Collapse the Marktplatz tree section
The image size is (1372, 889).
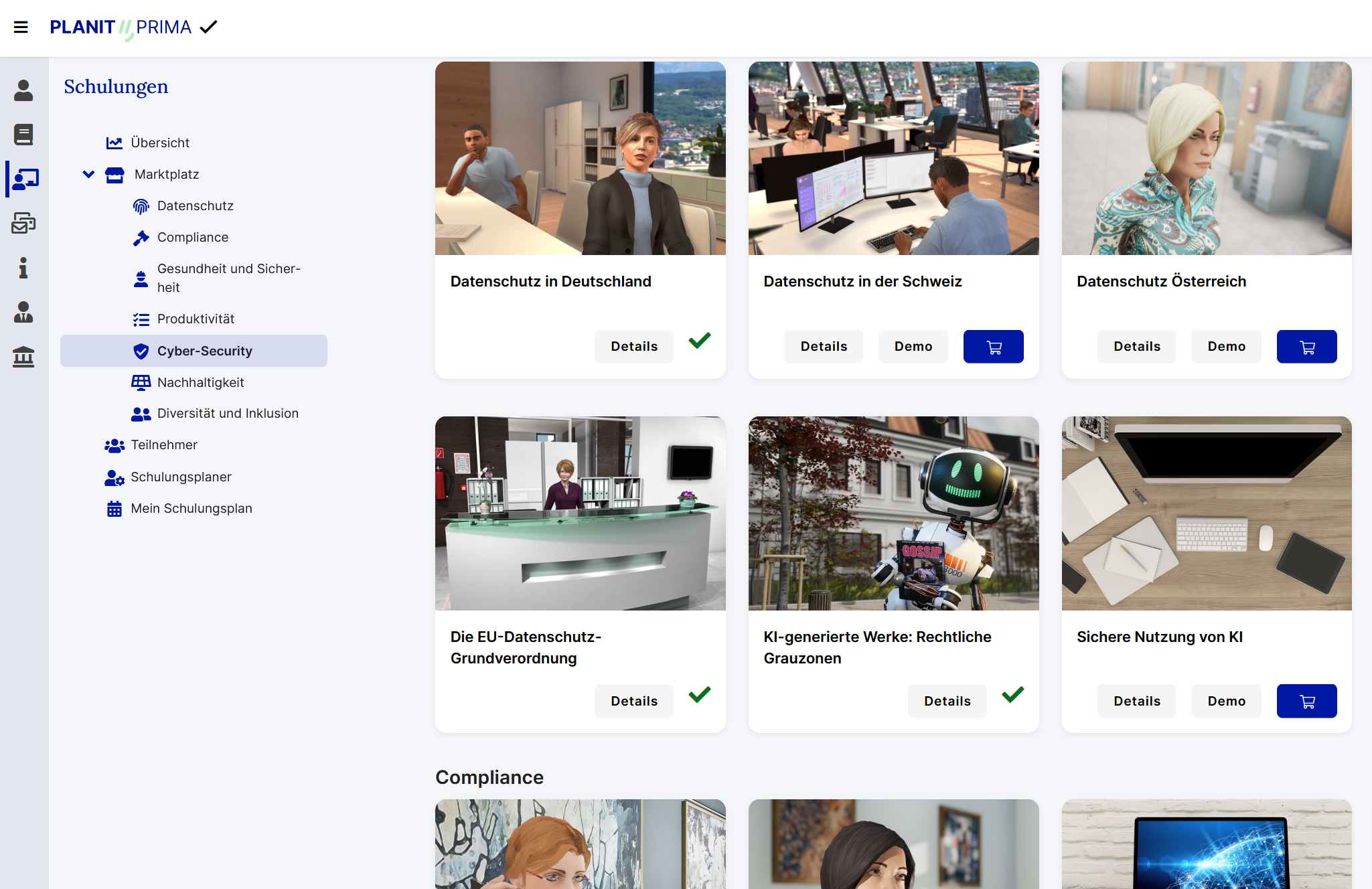[x=88, y=175]
